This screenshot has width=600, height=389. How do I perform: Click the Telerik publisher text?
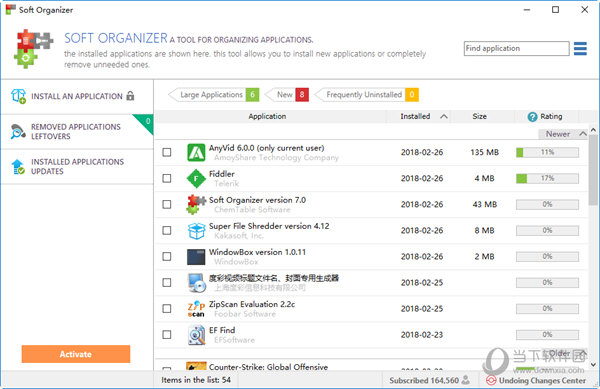(227, 184)
